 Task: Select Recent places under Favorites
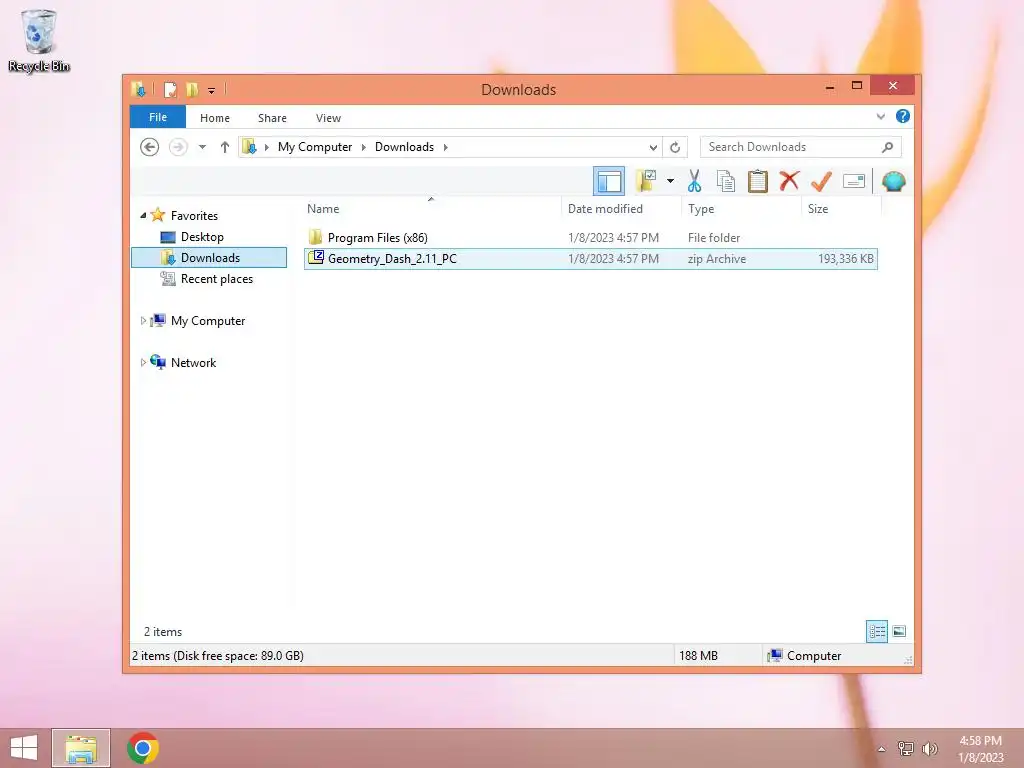pos(217,279)
